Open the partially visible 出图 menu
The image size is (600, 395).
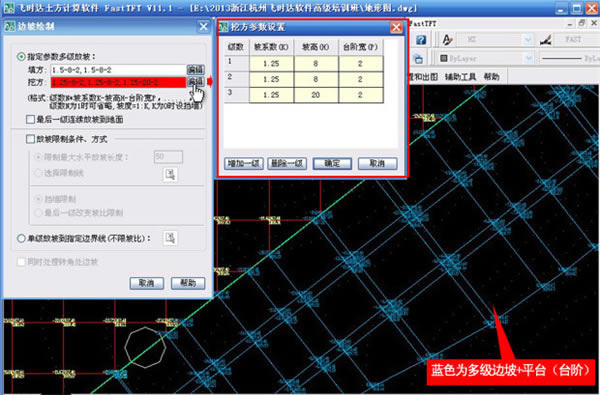pos(424,77)
